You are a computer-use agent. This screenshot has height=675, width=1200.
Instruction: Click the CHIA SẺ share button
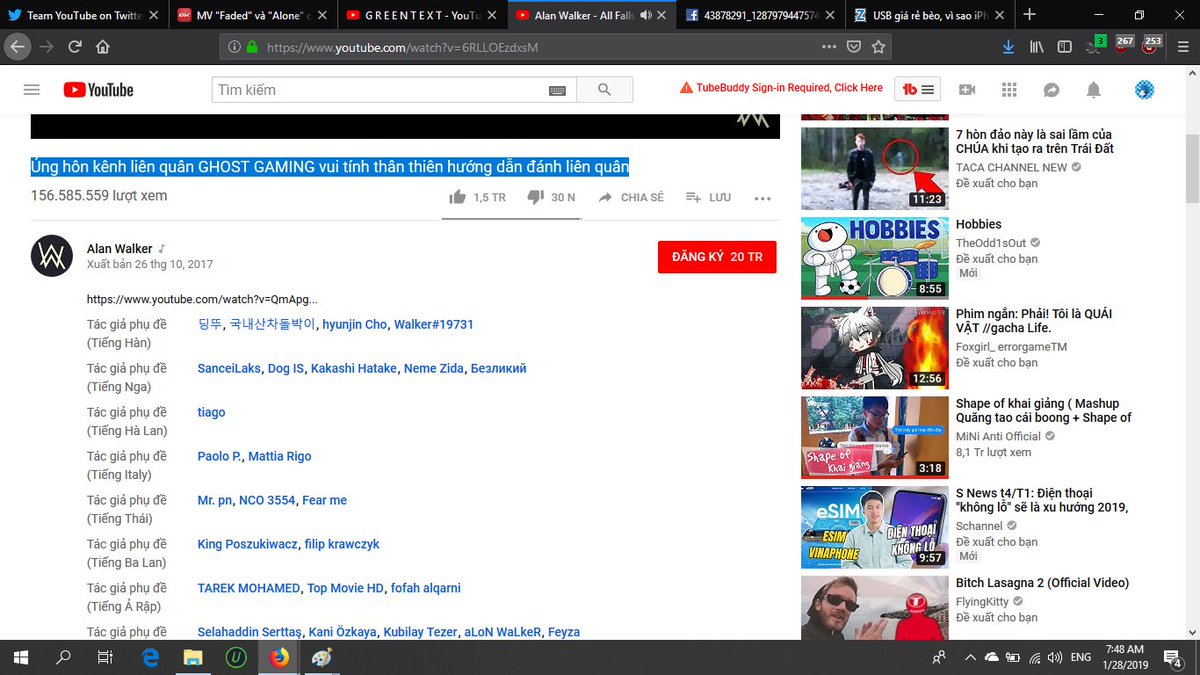(631, 197)
